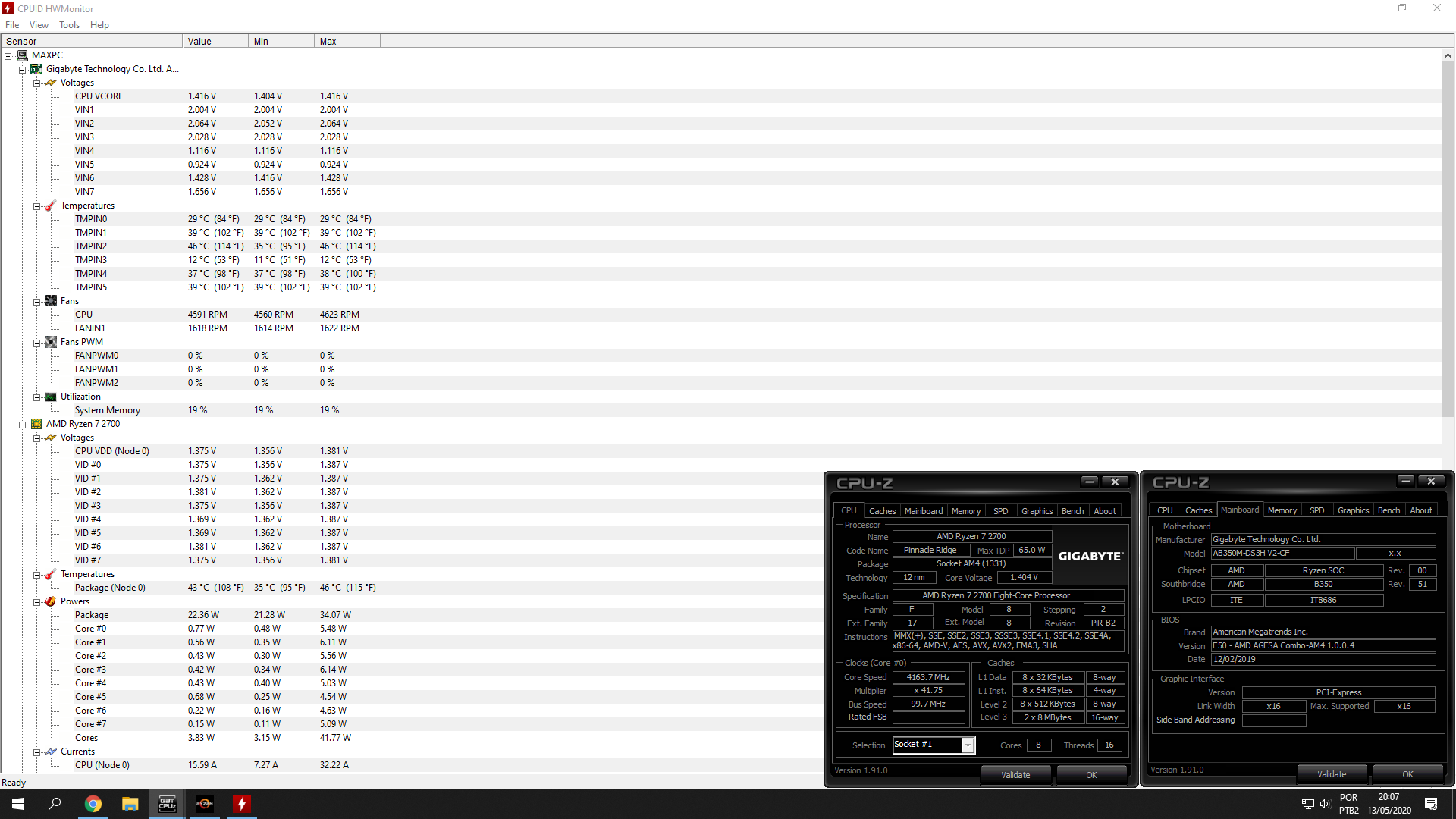Click the Fans PWM category icon
The height and width of the screenshot is (819, 1456).
tap(51, 342)
